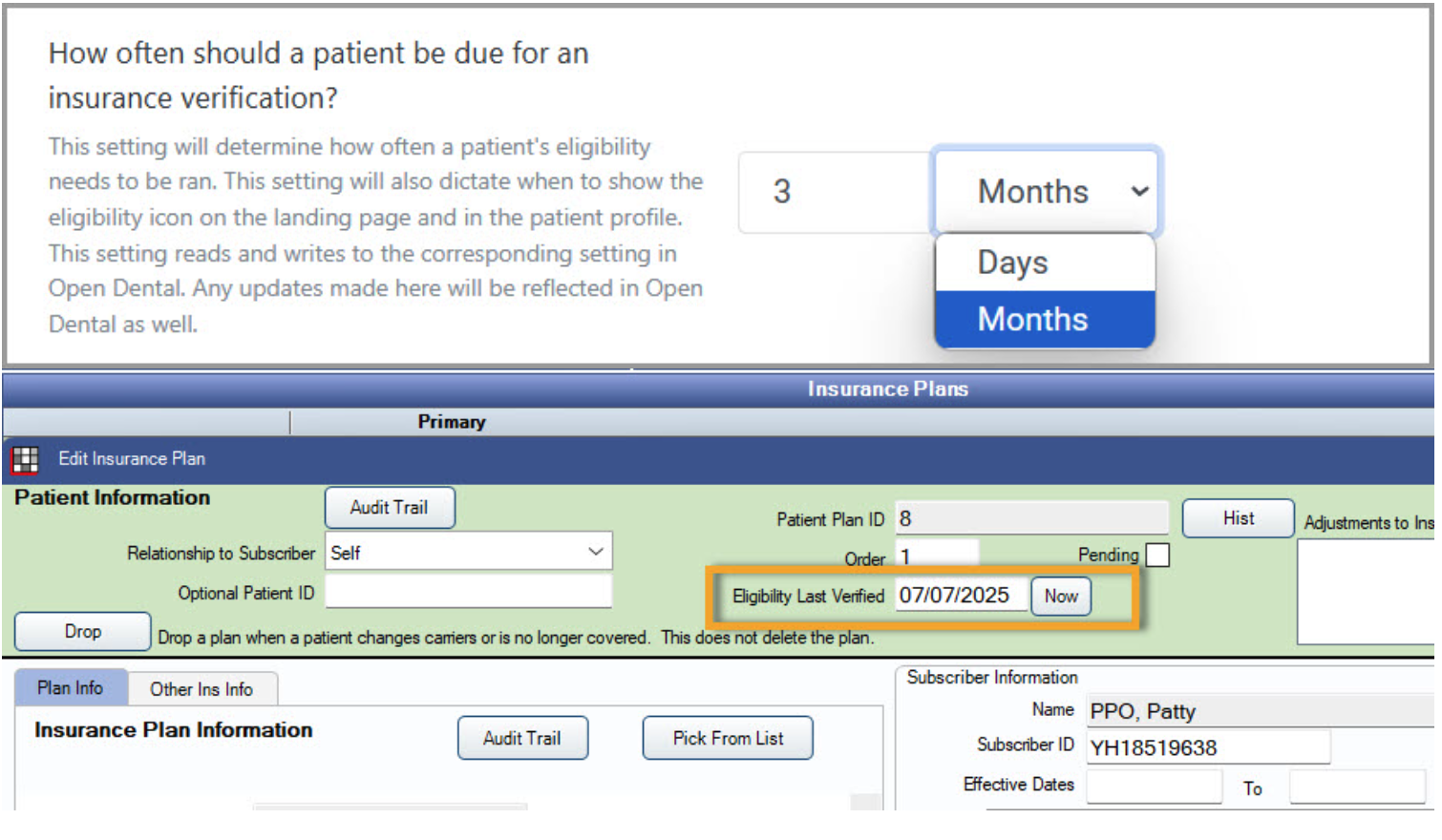
Task: Click the Edit Insurance Plan grid icon
Action: point(25,459)
